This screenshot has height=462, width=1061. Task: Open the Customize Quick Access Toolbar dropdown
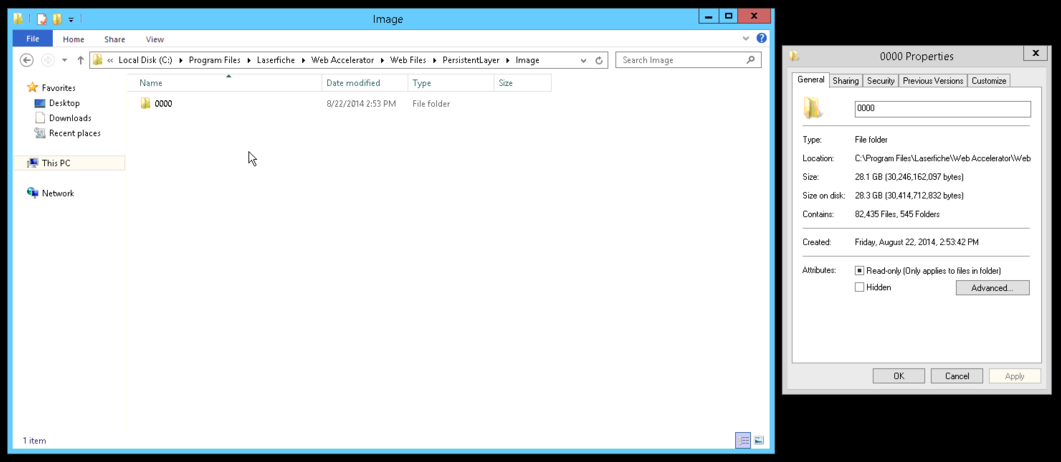71,20
